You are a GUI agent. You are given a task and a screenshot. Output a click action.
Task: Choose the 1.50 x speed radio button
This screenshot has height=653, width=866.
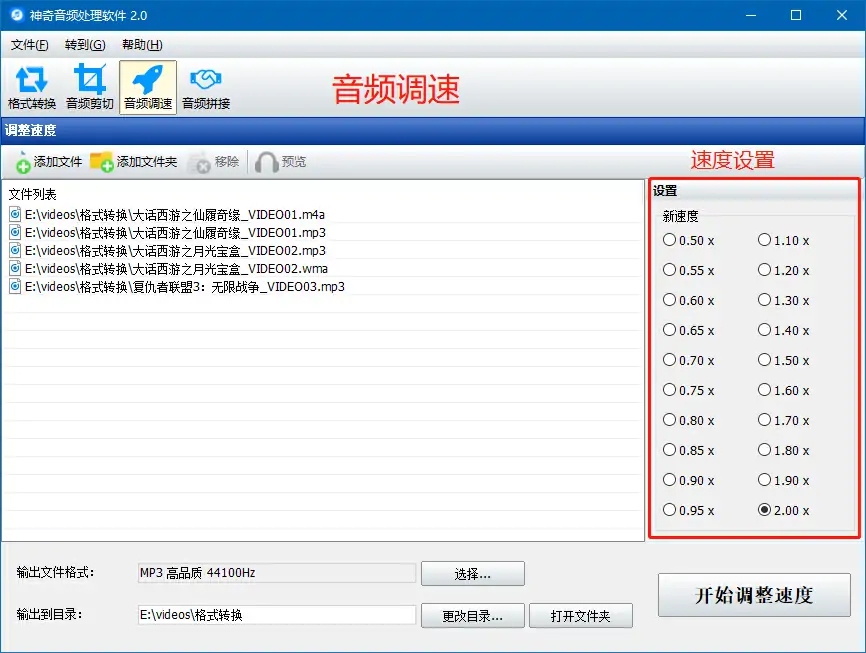pos(765,360)
